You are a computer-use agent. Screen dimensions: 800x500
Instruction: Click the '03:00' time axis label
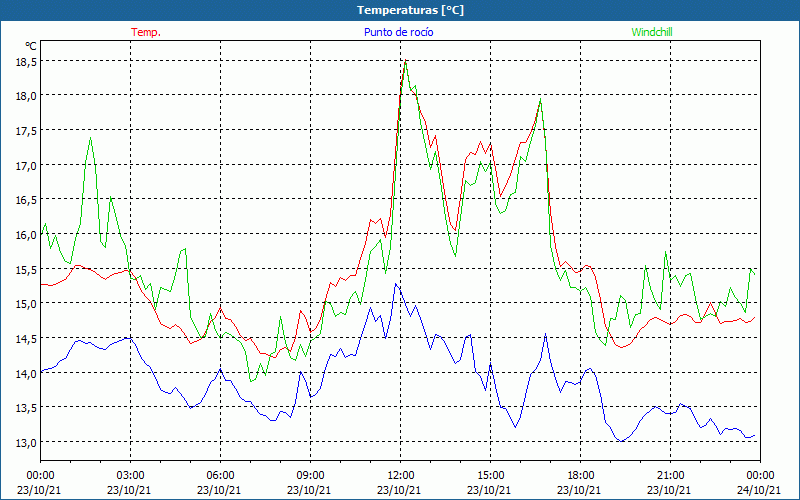131,475
